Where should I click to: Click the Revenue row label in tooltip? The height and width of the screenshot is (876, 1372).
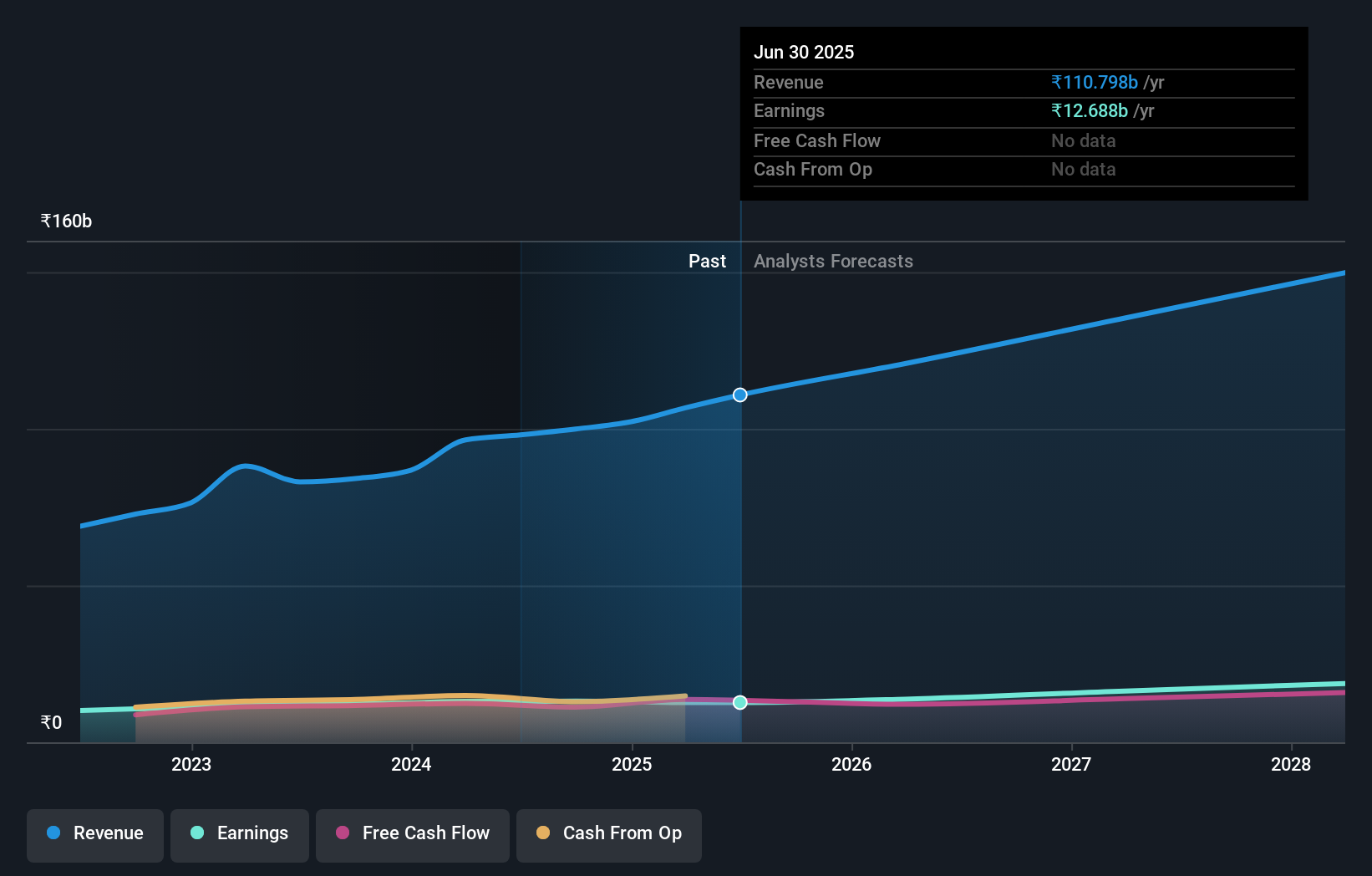788,82
